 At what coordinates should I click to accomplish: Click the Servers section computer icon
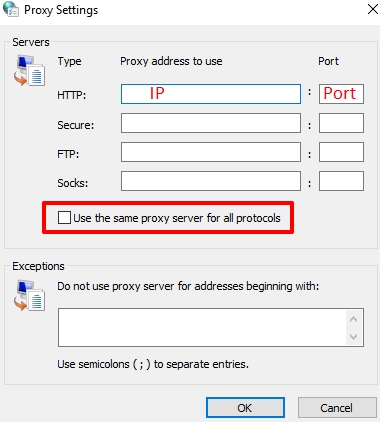pyautogui.click(x=29, y=70)
